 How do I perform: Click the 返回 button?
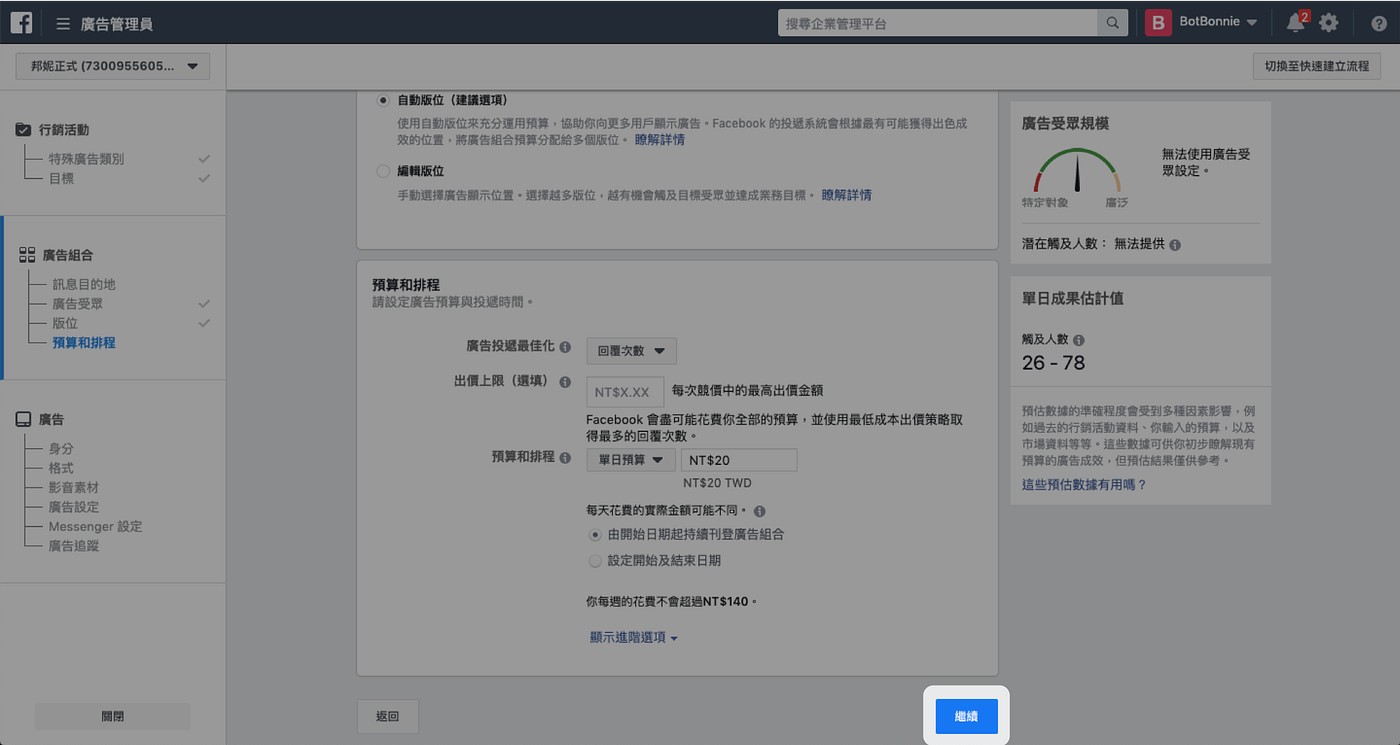point(388,716)
